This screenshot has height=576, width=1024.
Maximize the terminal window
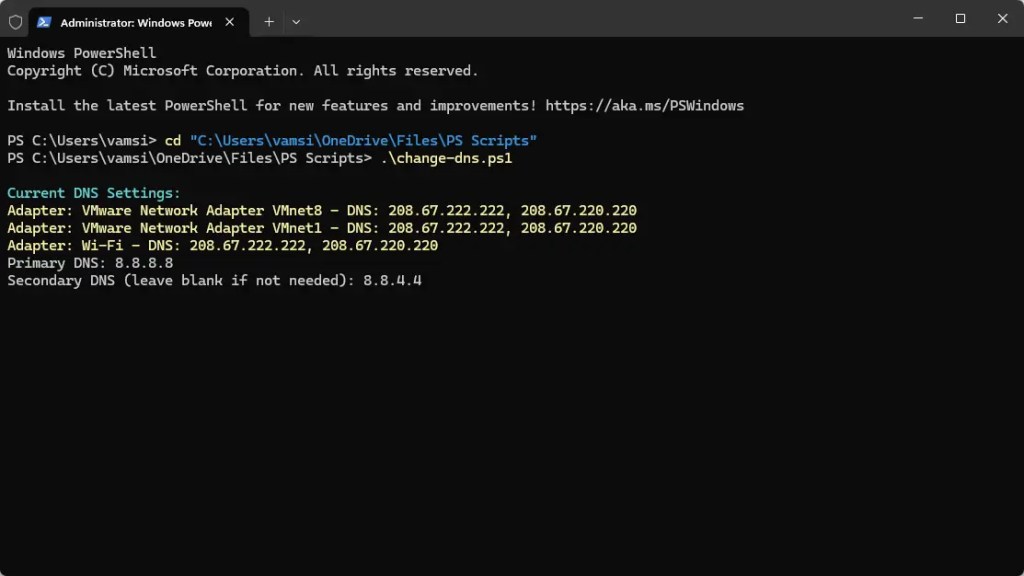pos(960,18)
